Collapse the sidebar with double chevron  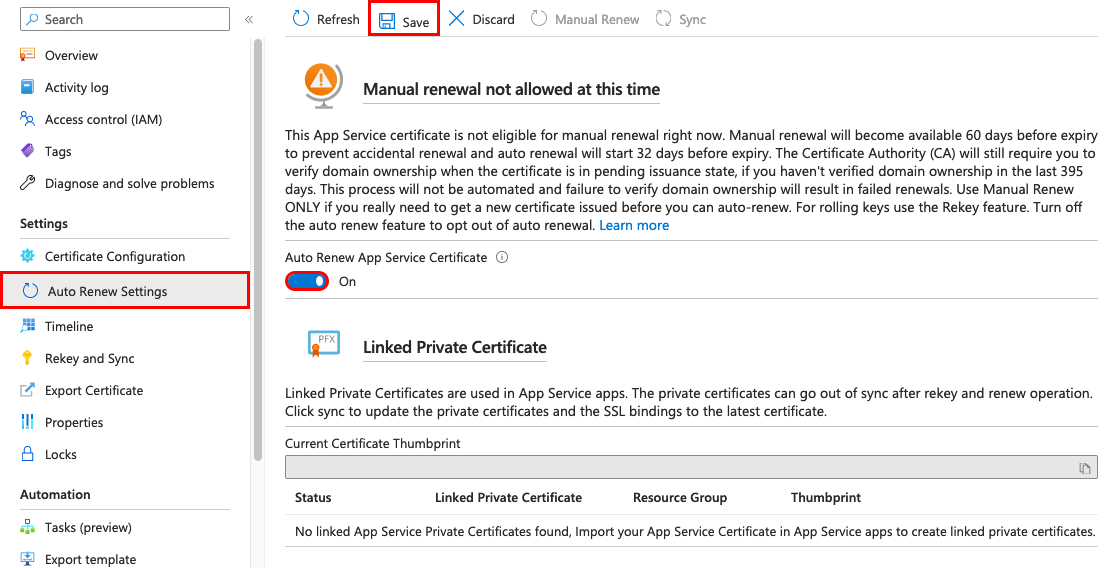(x=249, y=19)
